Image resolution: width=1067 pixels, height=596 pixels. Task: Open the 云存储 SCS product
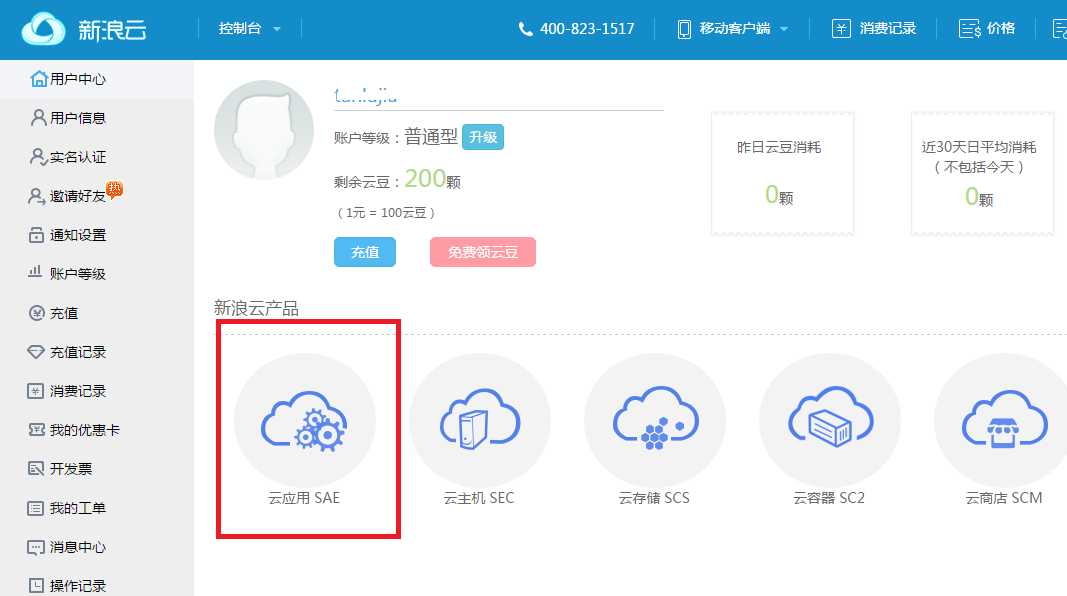click(654, 430)
